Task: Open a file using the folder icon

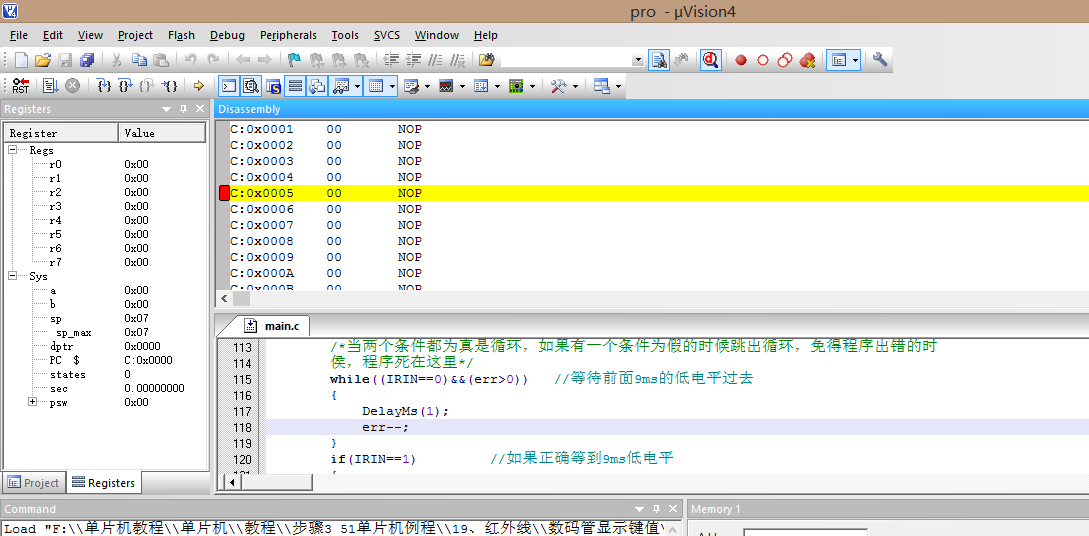Action: pos(43,60)
